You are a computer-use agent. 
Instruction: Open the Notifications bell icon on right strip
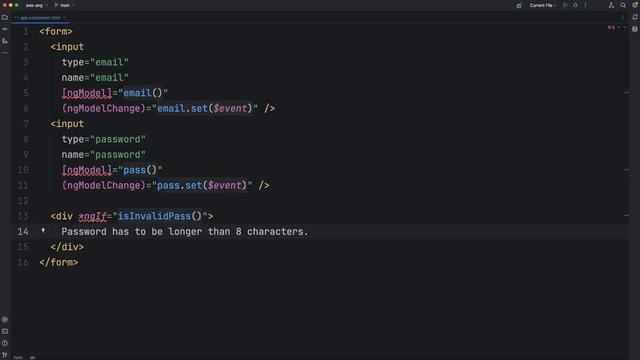(x=635, y=17)
